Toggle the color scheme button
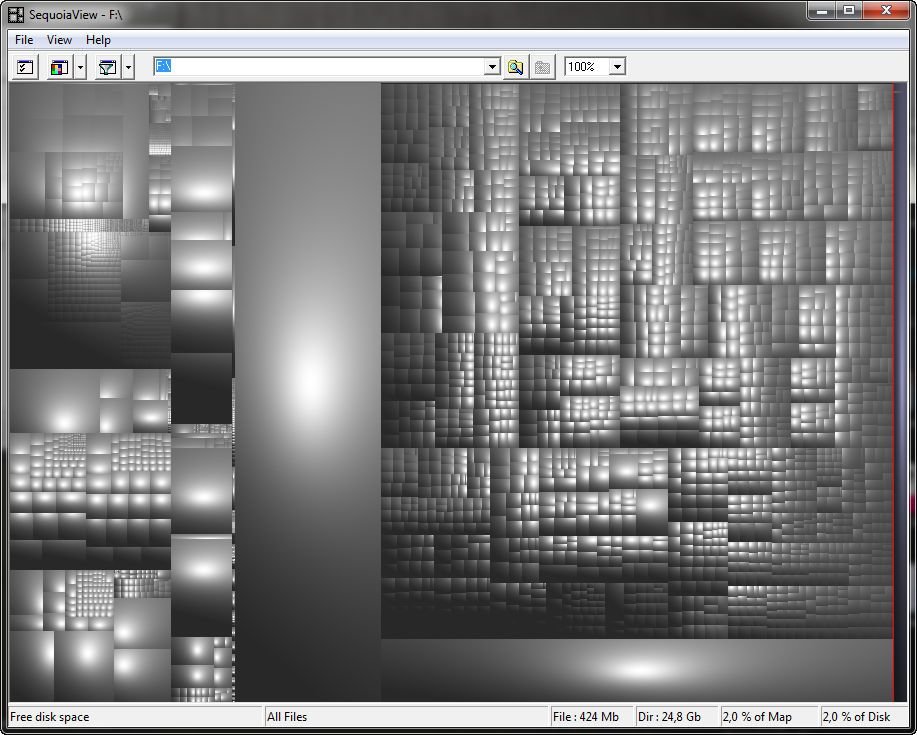Image resolution: width=917 pixels, height=735 pixels. (59, 67)
